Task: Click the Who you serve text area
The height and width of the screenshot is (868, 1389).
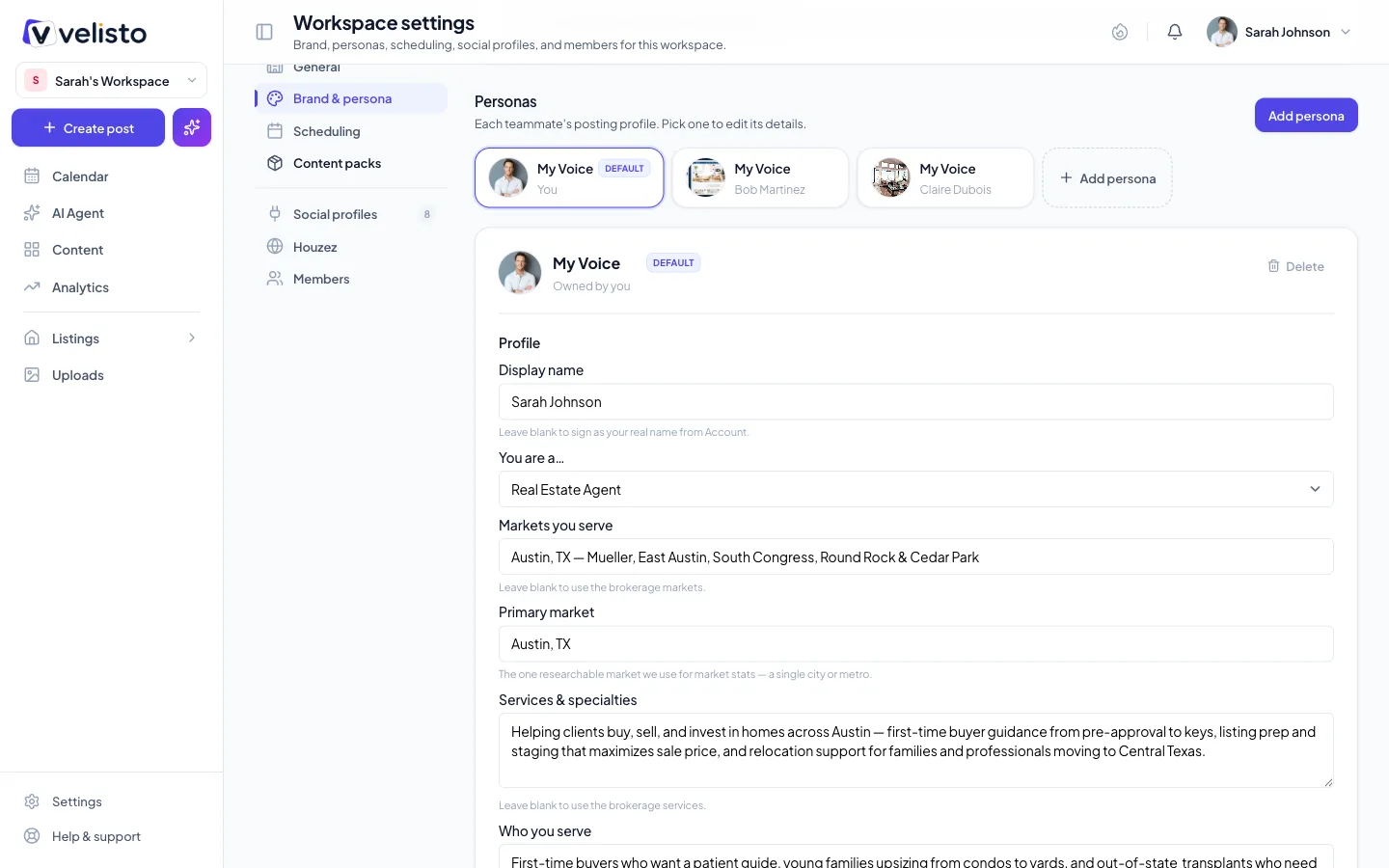Action: tap(916, 856)
